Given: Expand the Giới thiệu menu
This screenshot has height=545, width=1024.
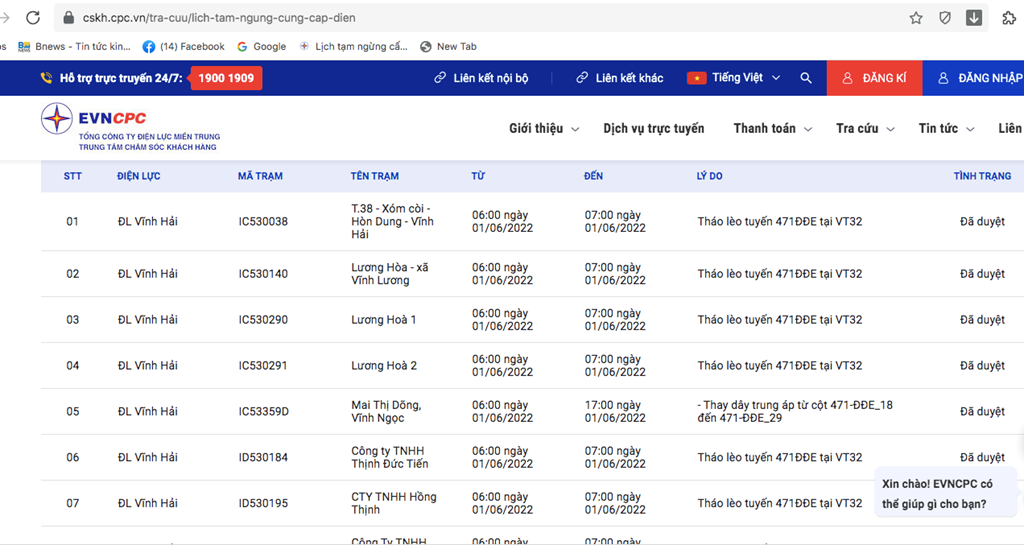Looking at the screenshot, I should [x=543, y=129].
